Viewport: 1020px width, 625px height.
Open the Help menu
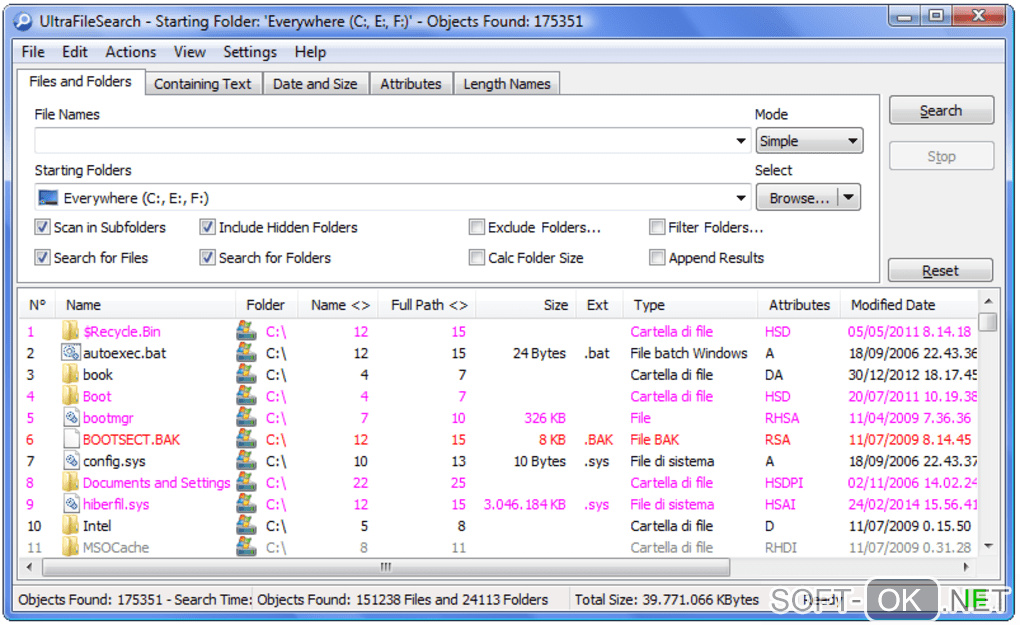(310, 52)
